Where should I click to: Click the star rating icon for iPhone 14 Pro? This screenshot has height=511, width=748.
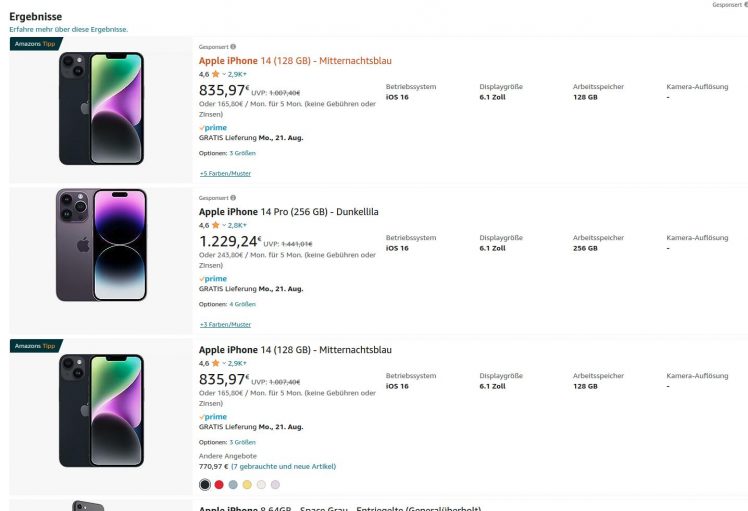215,226
